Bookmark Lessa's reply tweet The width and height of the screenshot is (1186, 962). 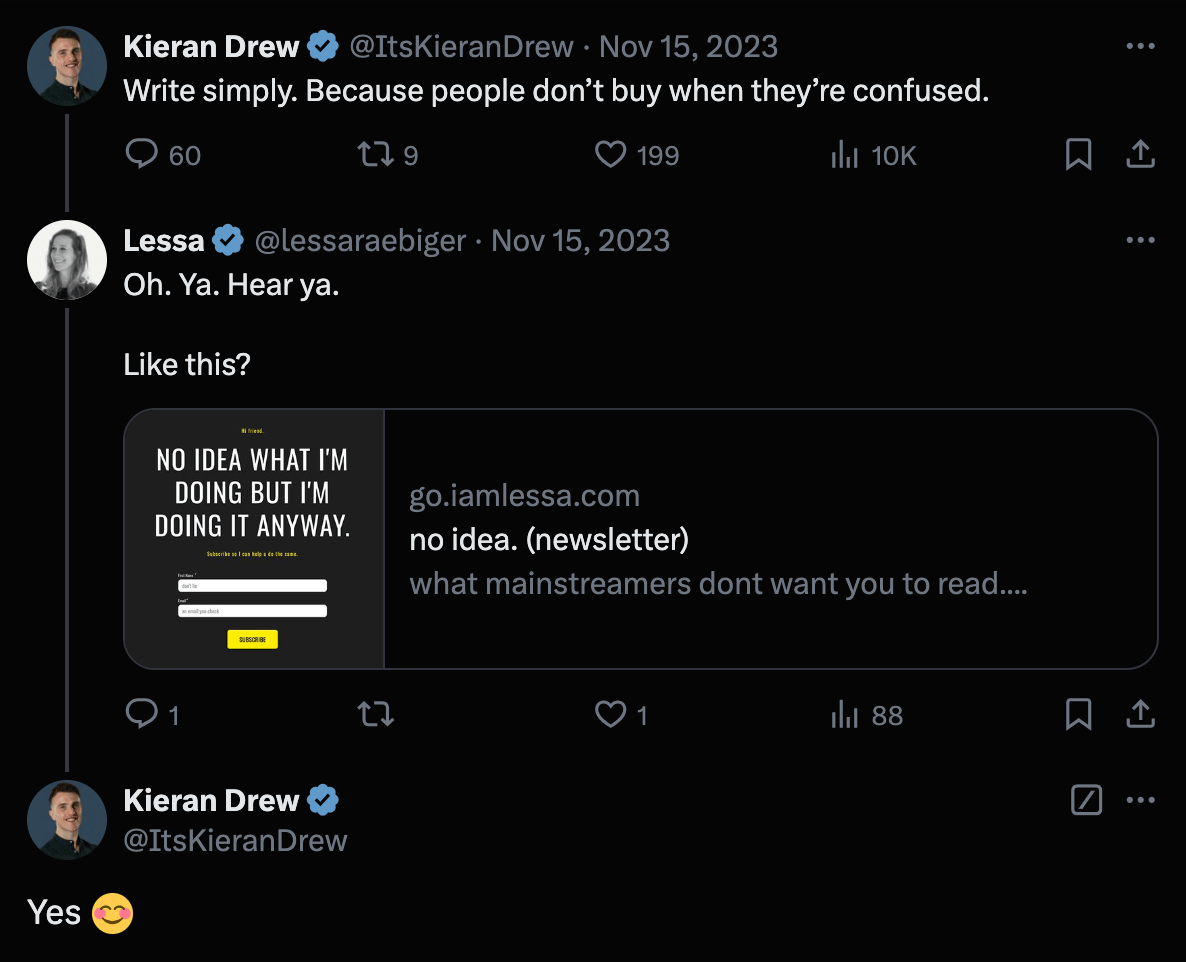(1078, 714)
